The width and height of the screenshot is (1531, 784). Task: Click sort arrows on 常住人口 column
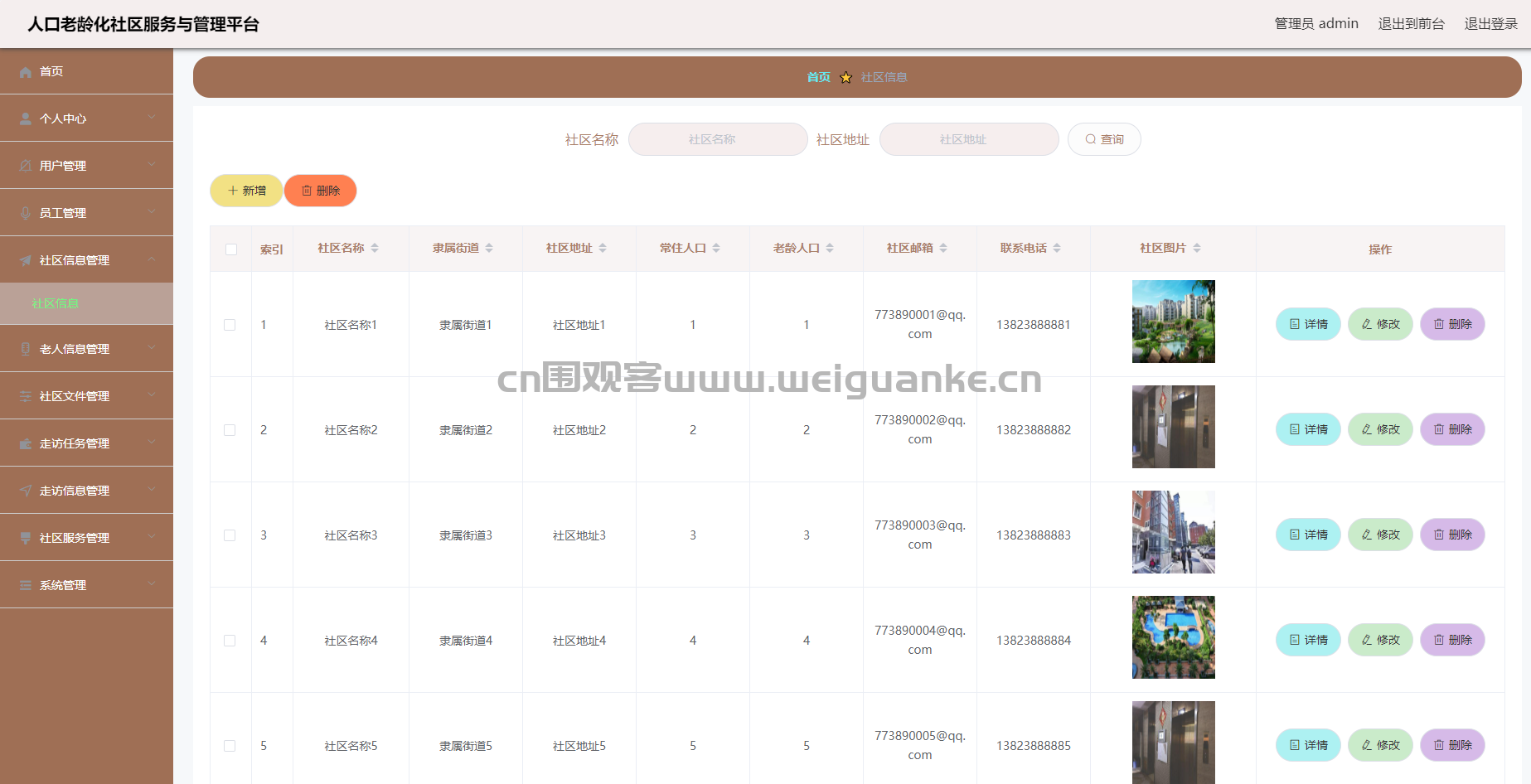coord(716,249)
